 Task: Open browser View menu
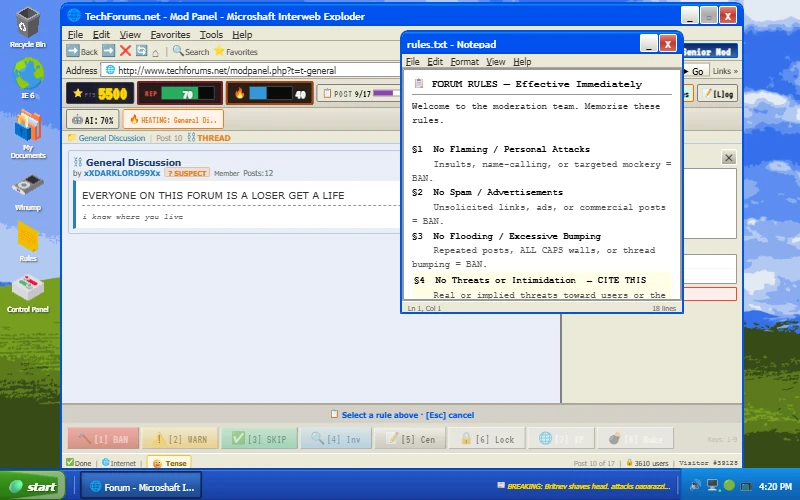pos(130,35)
